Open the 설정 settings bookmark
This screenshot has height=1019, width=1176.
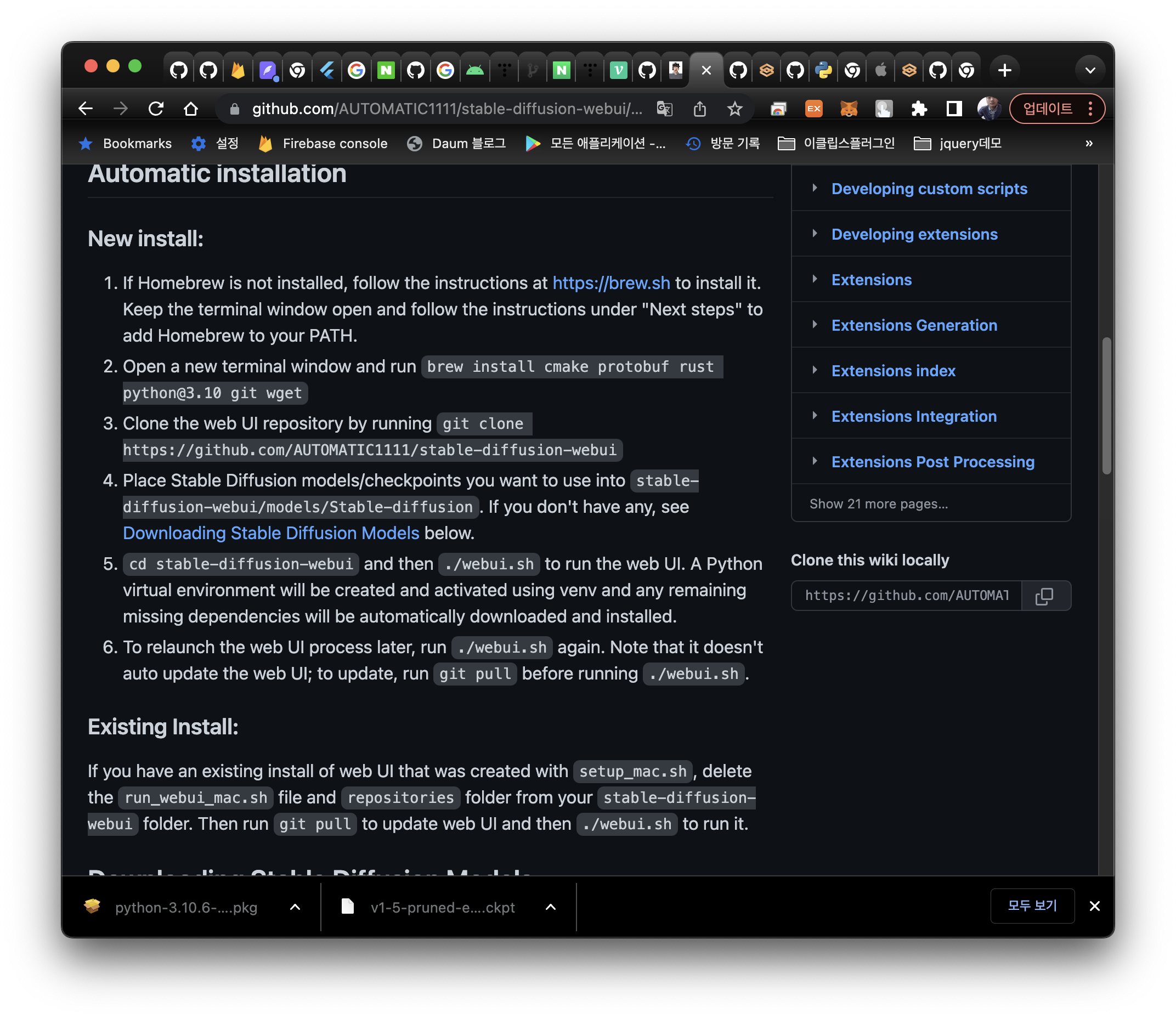coord(215,143)
